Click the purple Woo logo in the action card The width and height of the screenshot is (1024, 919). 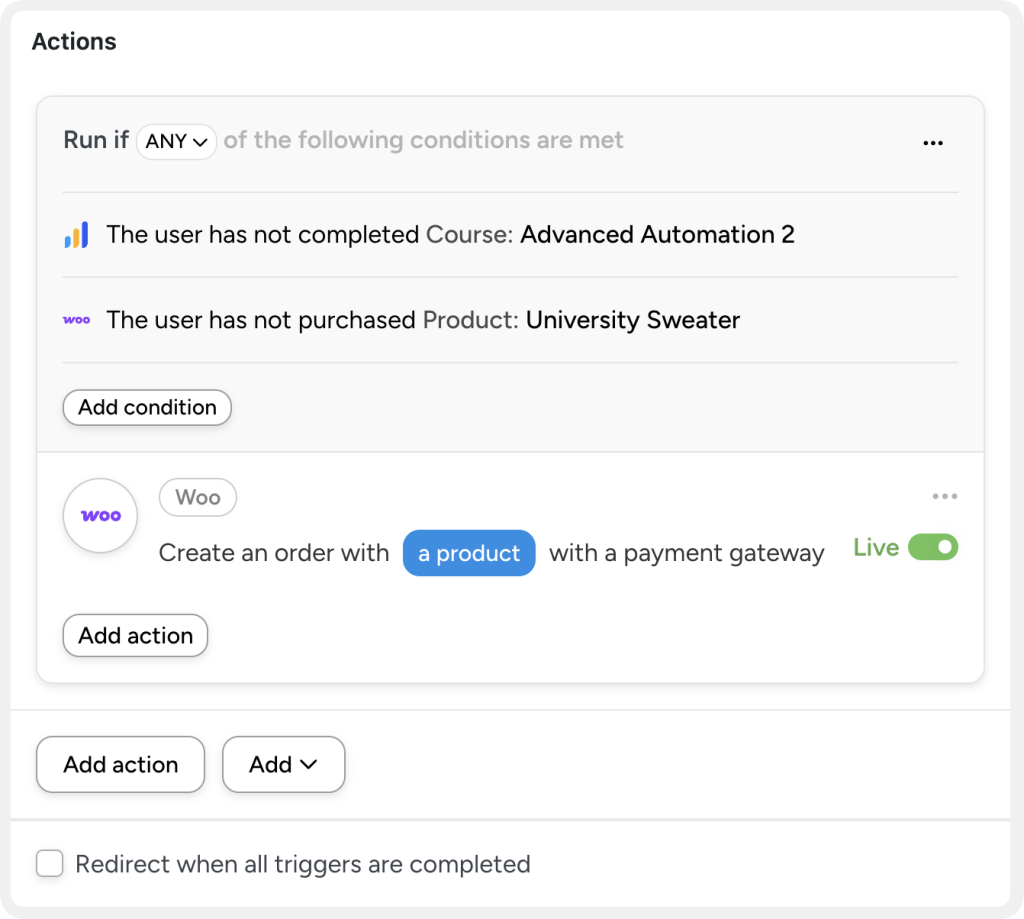(x=99, y=515)
